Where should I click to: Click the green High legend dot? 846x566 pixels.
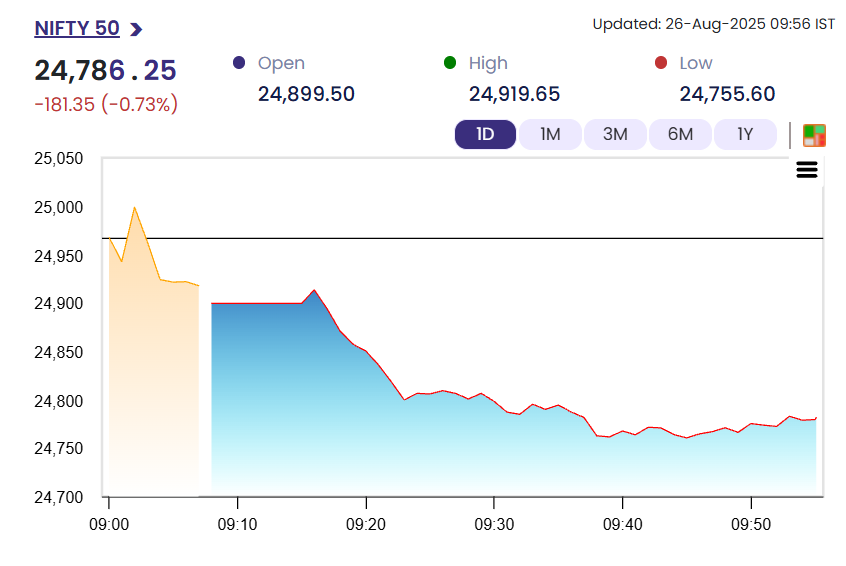click(x=450, y=63)
